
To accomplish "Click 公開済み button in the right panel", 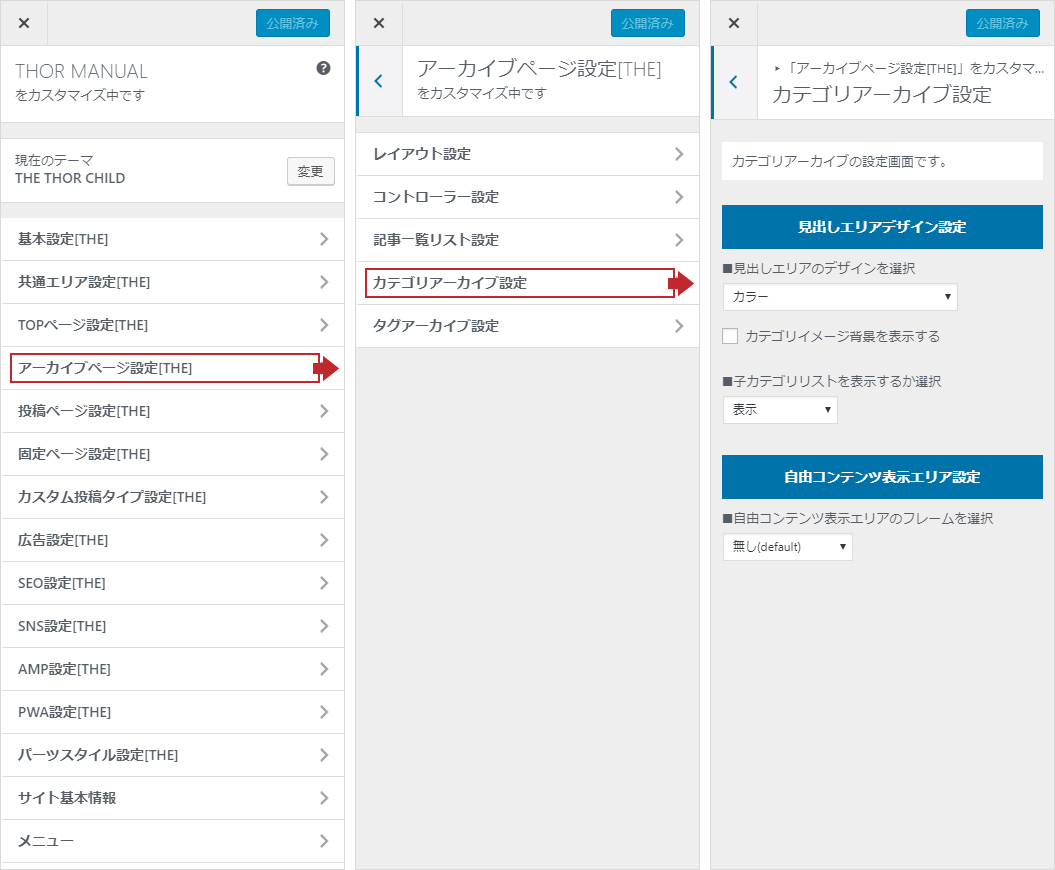I will click(x=1002, y=23).
